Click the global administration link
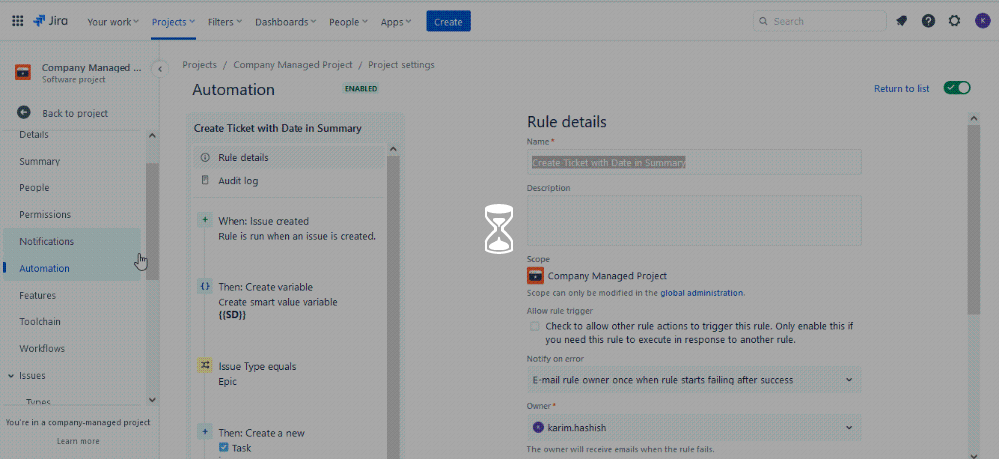 (x=701, y=293)
